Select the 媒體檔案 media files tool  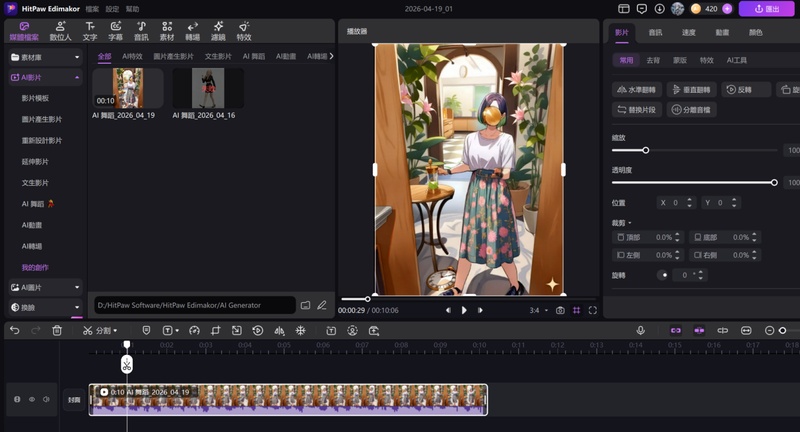pos(24,31)
